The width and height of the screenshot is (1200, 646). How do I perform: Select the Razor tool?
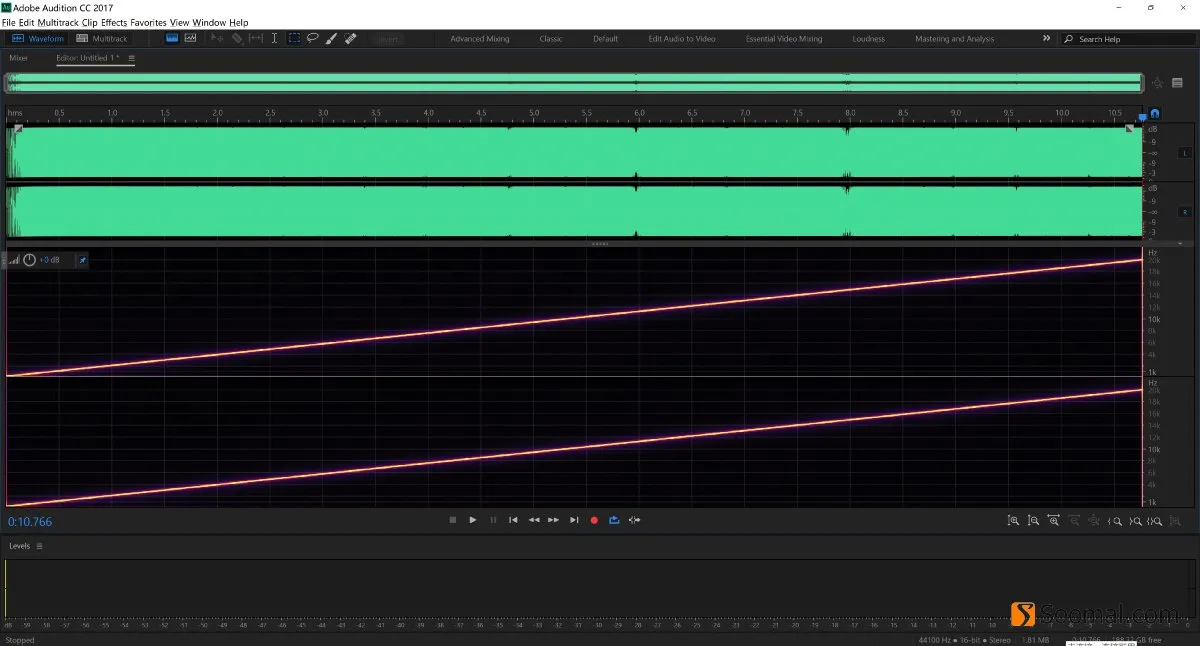tap(237, 38)
